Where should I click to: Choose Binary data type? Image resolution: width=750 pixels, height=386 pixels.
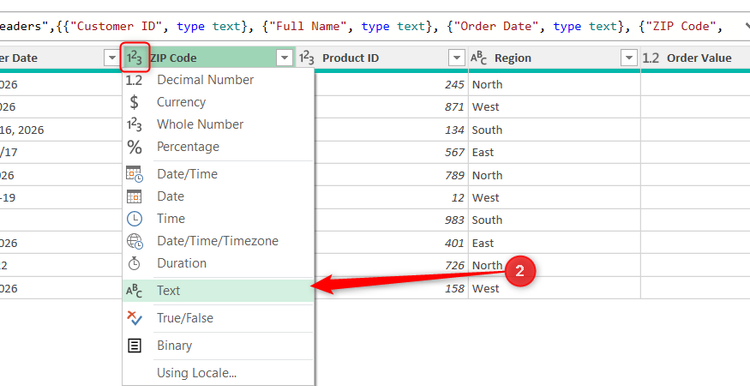(219, 345)
